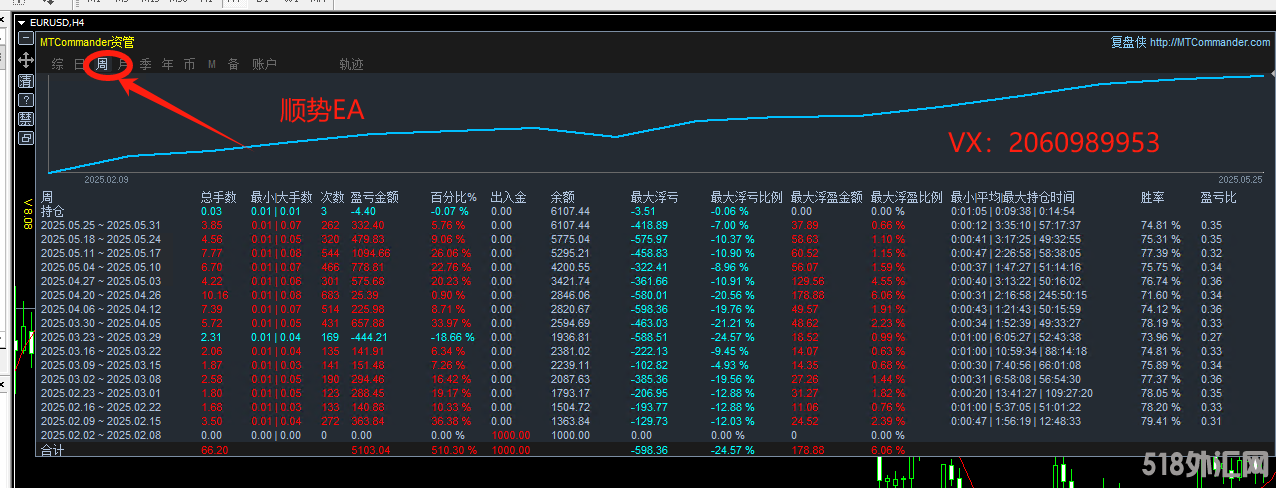Switch to the 日 daily tab

80,65
